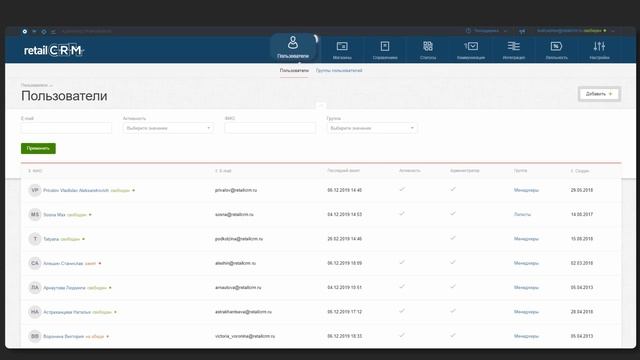This screenshot has height=360, width=640.
Task: Open Воронина Виктория user profile
Action: (x=64, y=337)
